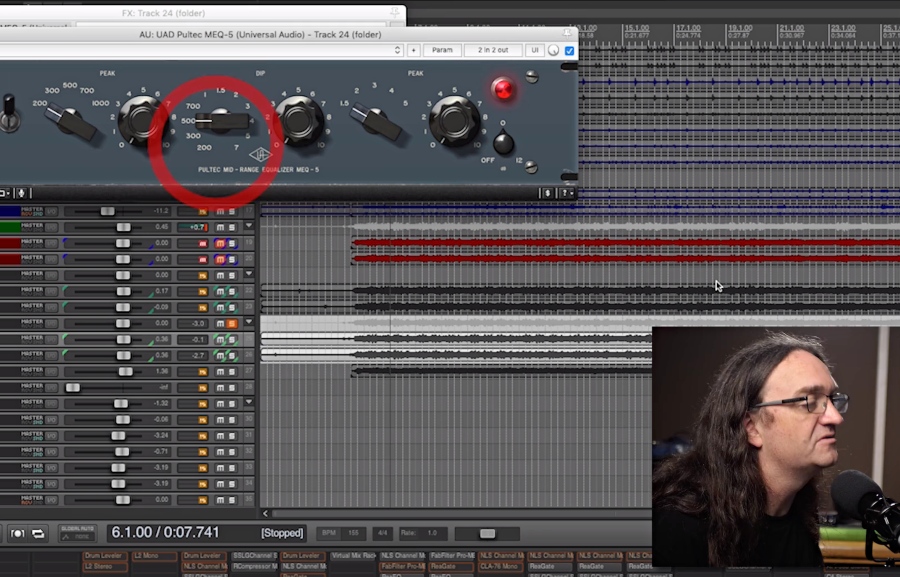The height and width of the screenshot is (577, 900).
Task: Unmute track 20 with red mute button
Action: 220,260
